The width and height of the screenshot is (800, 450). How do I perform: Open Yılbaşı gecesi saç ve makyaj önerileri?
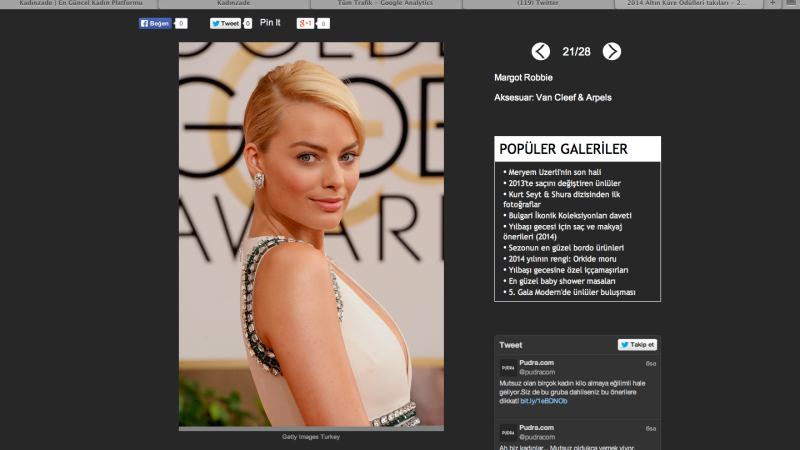click(562, 232)
